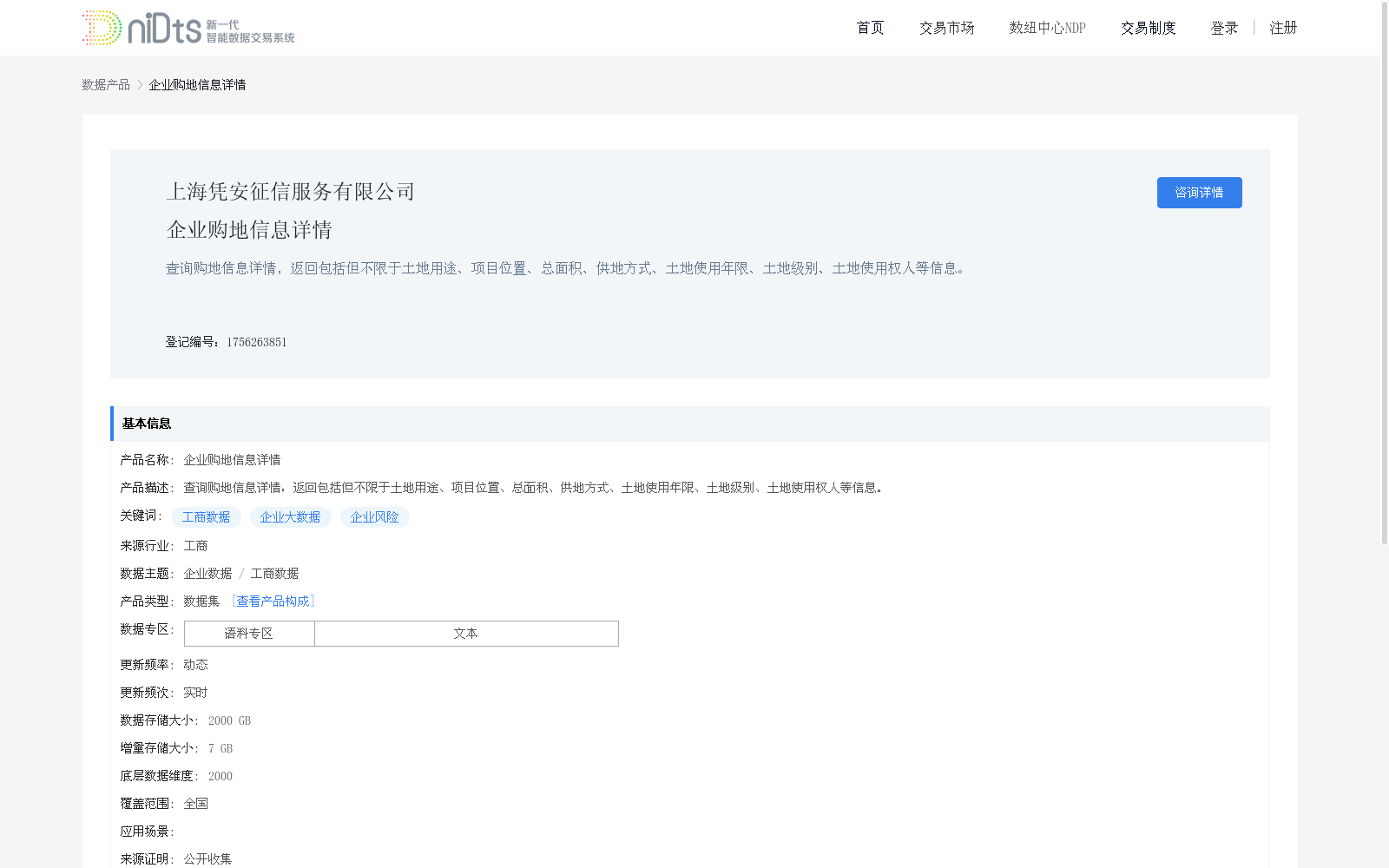
Task: Click the 实时 update value
Action: pos(195,693)
